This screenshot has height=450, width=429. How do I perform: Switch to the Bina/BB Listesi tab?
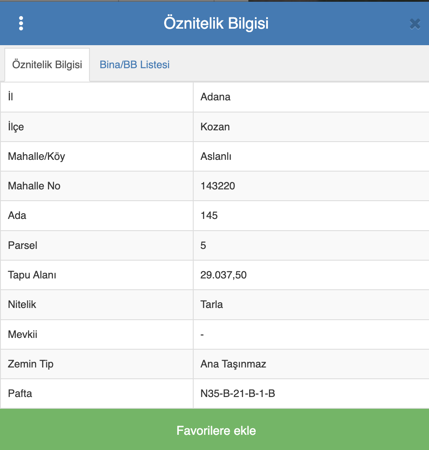click(134, 65)
